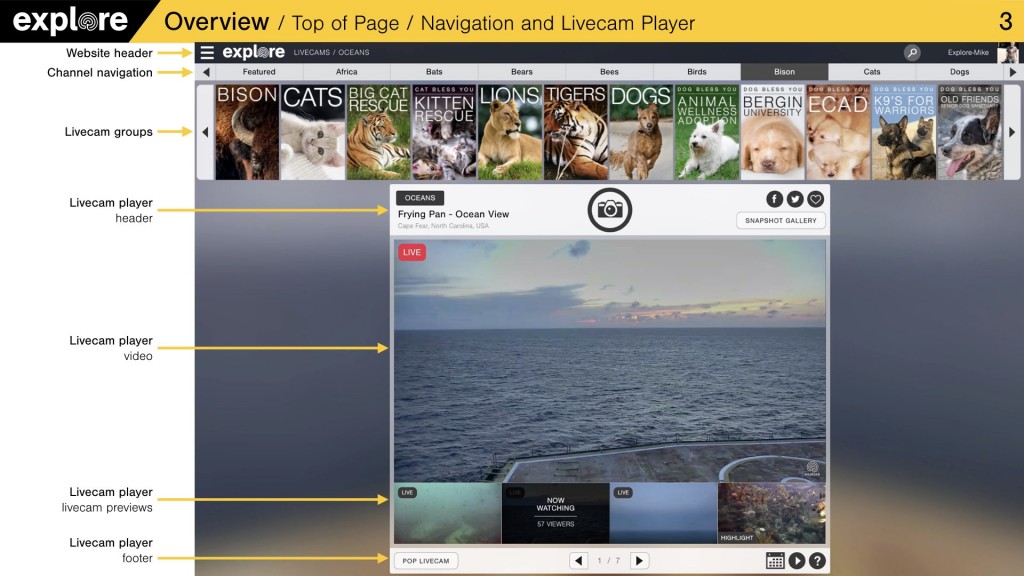Image resolution: width=1024 pixels, height=576 pixels.
Task: Share livecam on Facebook
Action: pos(775,199)
